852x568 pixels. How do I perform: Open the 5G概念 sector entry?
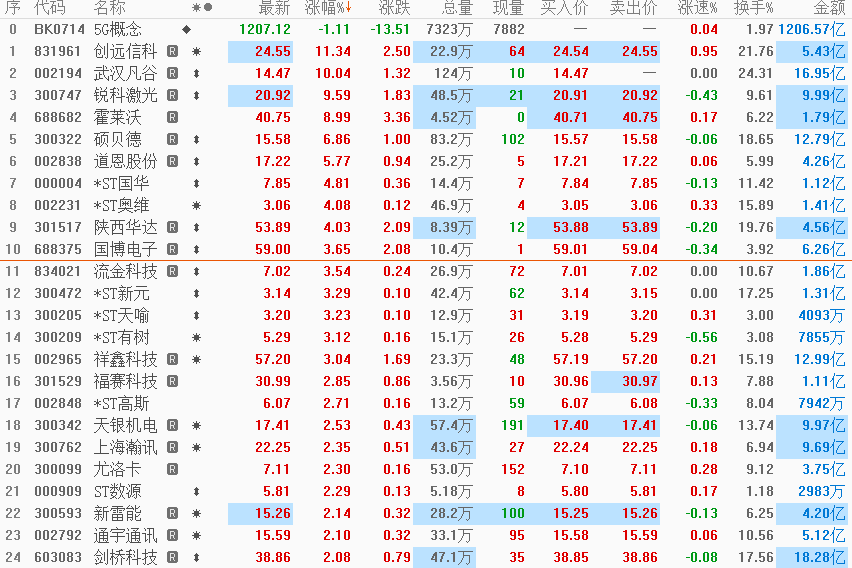117,29
